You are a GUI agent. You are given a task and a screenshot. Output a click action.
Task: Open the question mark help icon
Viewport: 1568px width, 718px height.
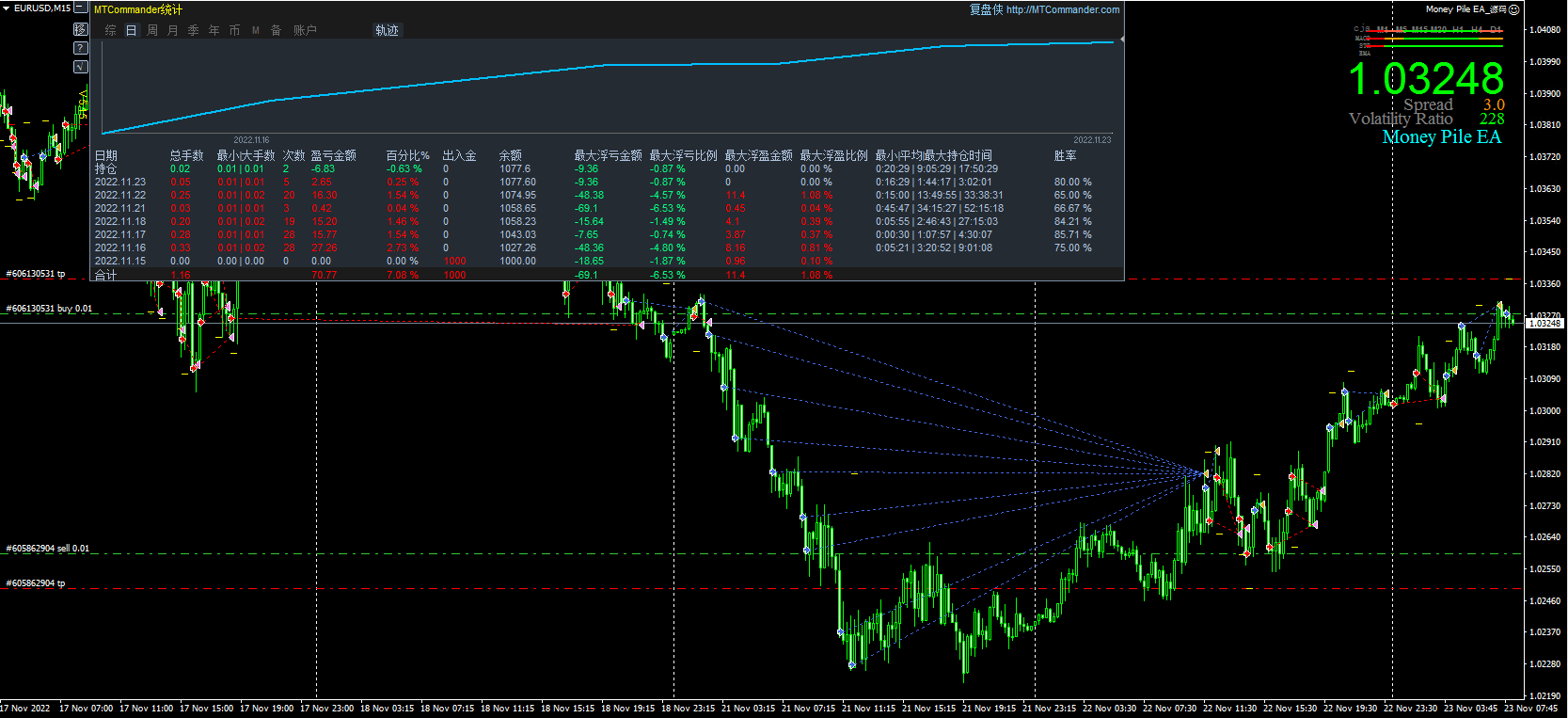[80, 48]
